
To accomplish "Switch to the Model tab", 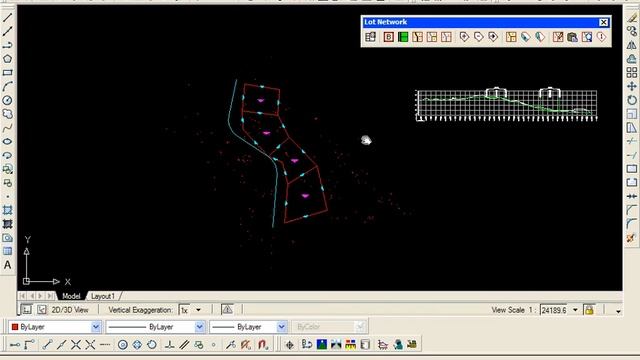I will [71, 296].
